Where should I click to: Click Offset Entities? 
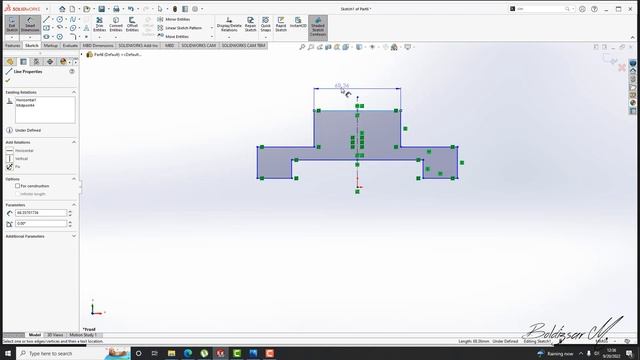(x=132, y=24)
